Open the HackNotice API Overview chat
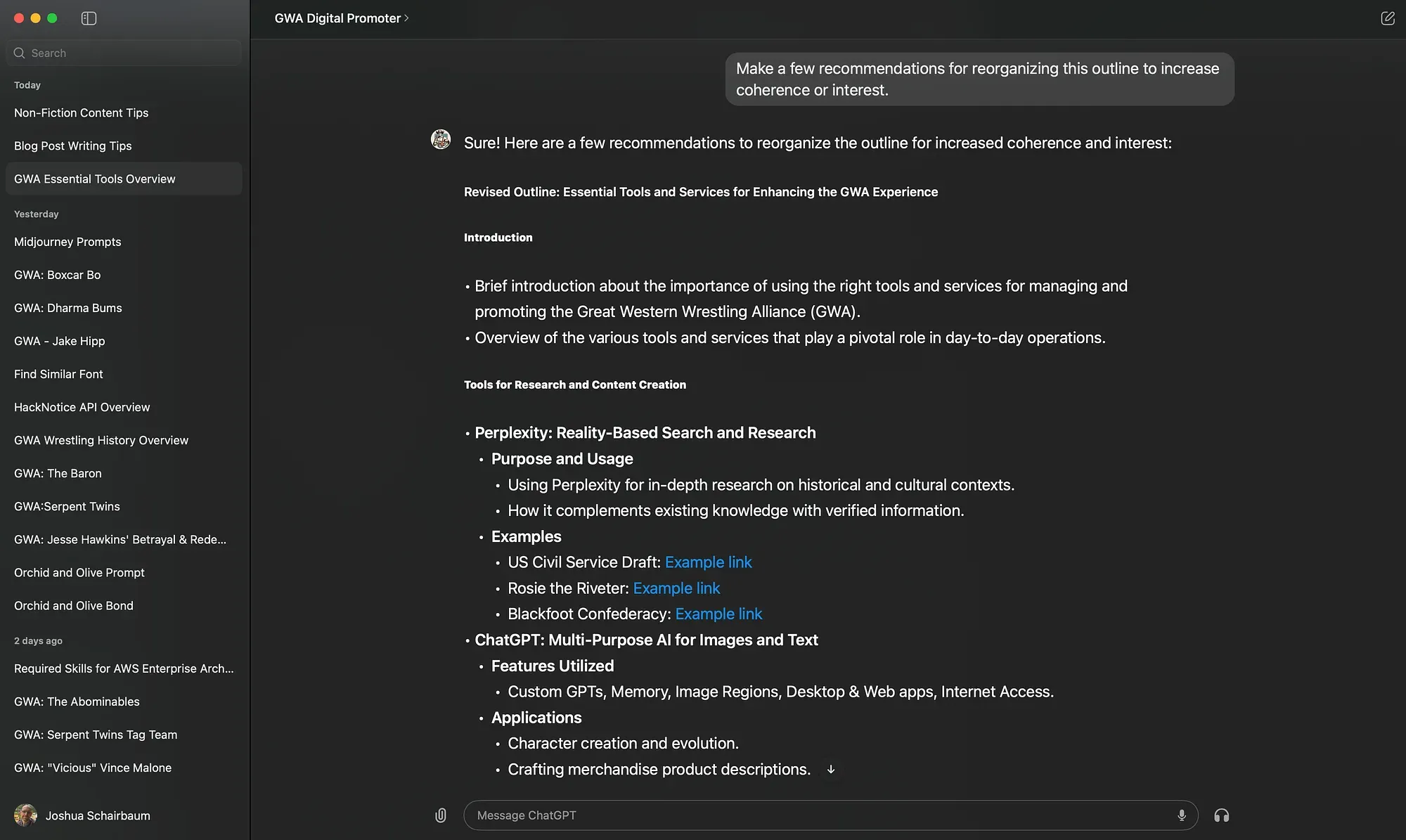Viewport: 1406px width, 840px height. 124,407
